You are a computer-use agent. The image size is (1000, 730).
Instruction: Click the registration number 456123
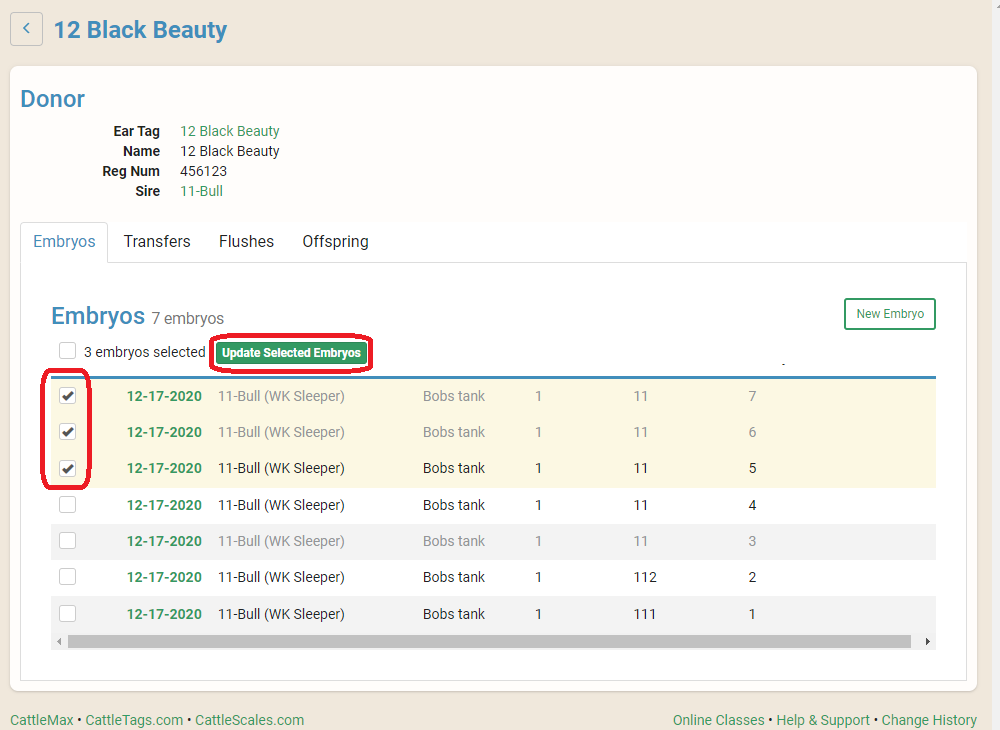203,171
